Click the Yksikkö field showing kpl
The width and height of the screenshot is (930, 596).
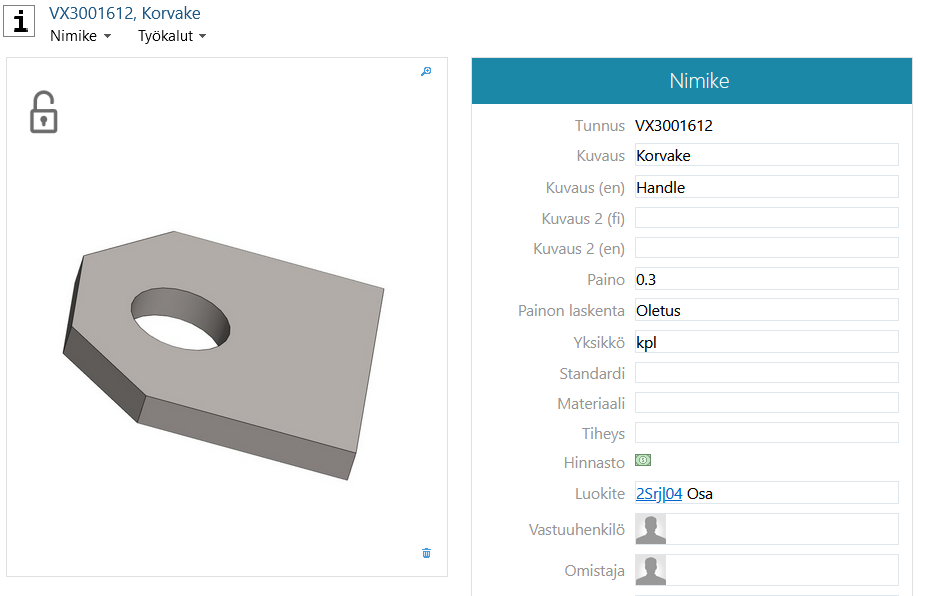[x=766, y=342]
